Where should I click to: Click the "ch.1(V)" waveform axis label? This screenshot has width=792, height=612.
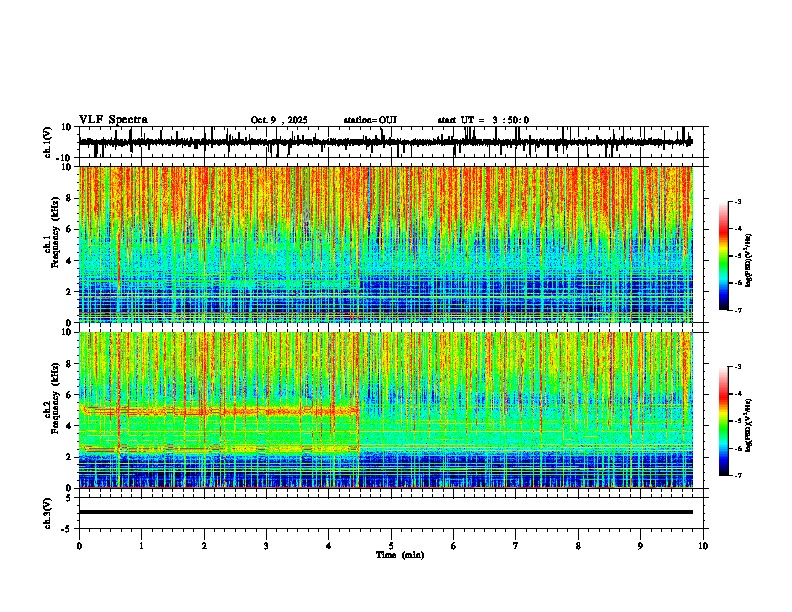point(48,142)
